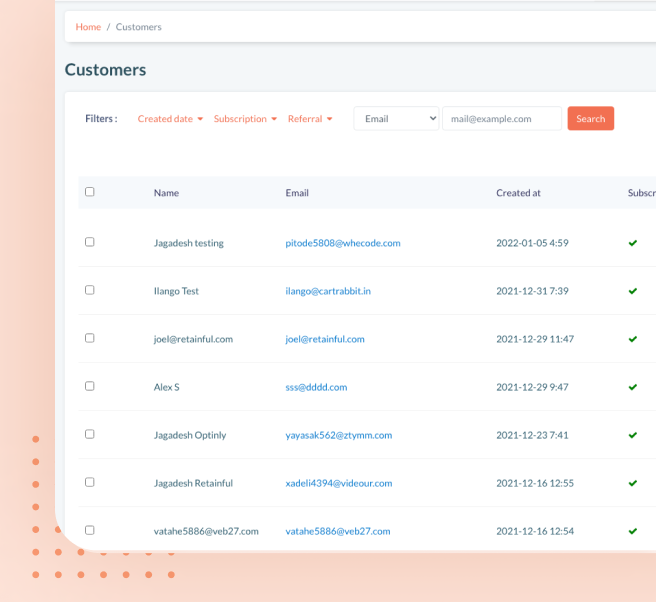Tick the Jagadesh Retainful row checkbox
The height and width of the screenshot is (602, 656).
[x=90, y=482]
